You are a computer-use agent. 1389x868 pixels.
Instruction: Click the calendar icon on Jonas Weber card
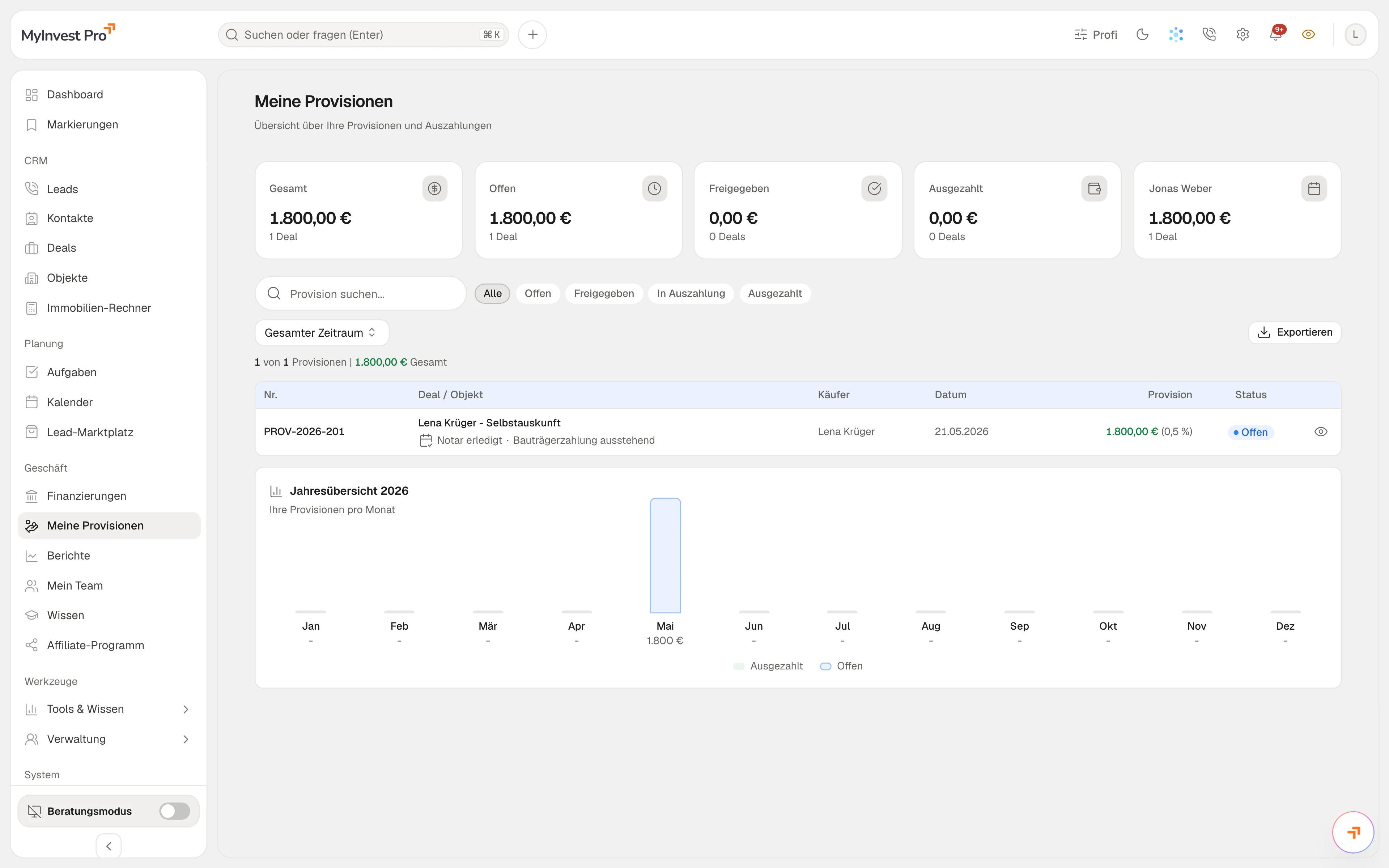point(1314,188)
